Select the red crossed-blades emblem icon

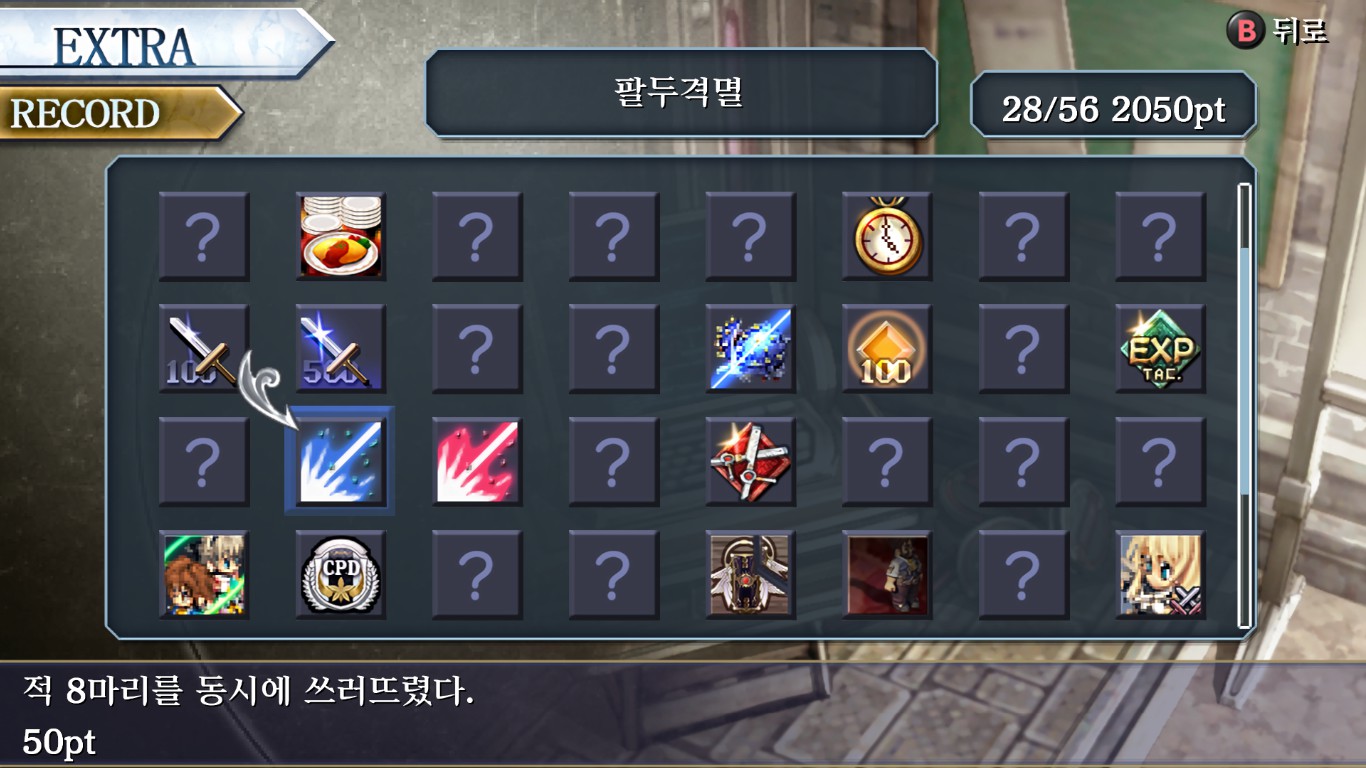pos(750,461)
